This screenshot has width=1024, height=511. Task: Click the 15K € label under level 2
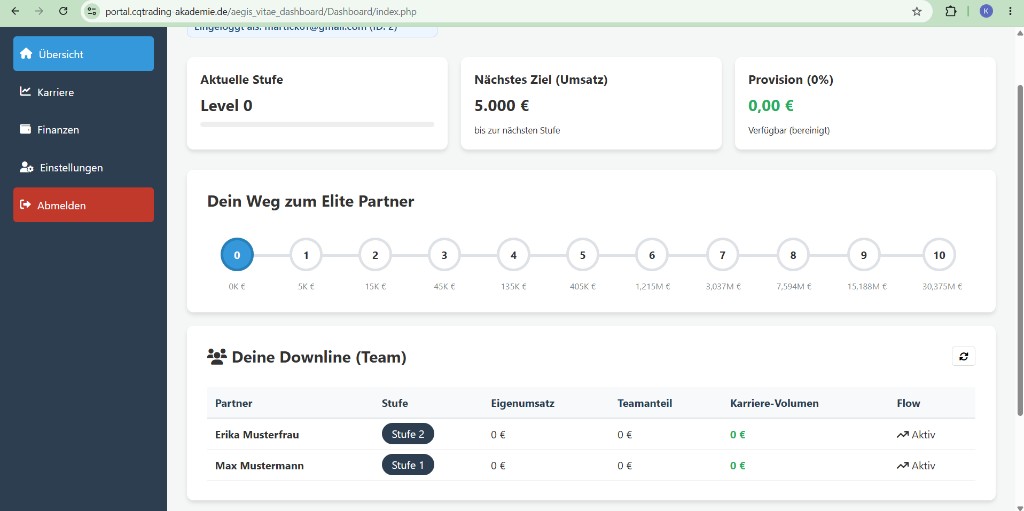click(x=375, y=286)
